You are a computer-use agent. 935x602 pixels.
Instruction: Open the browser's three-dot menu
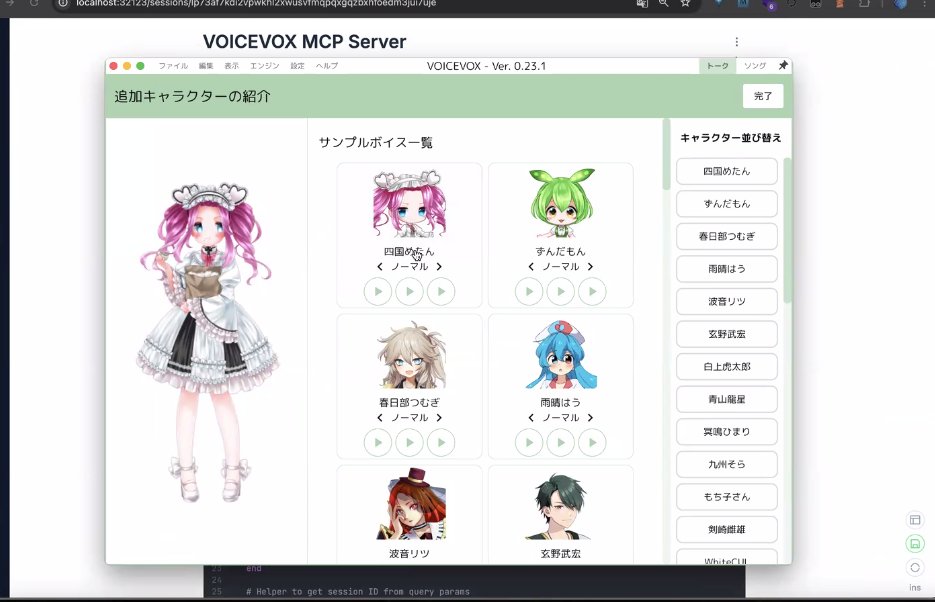pyautogui.click(x=923, y=4)
